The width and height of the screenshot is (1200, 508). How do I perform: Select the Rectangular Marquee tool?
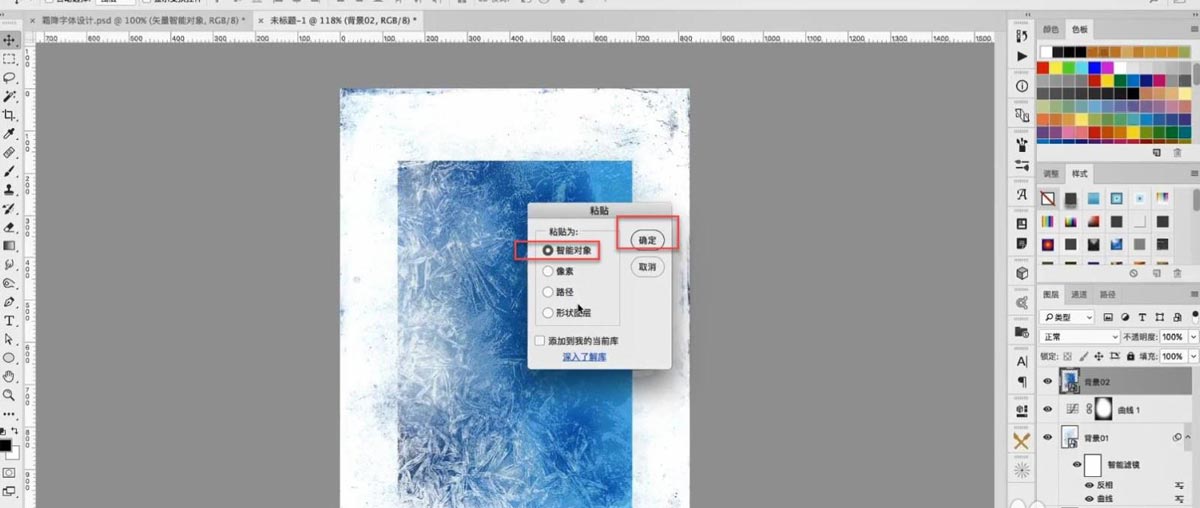point(9,59)
